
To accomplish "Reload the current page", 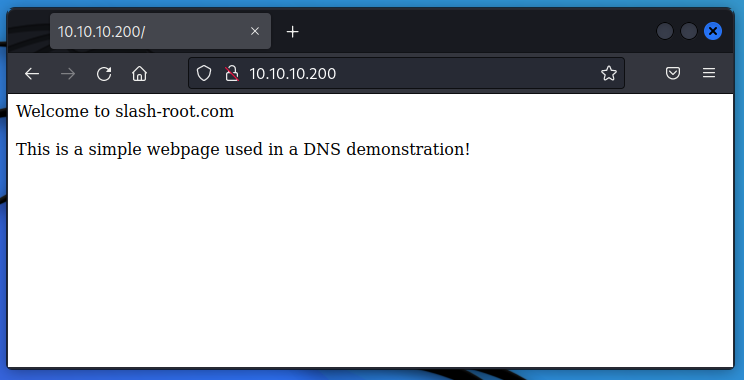I will (x=104, y=74).
